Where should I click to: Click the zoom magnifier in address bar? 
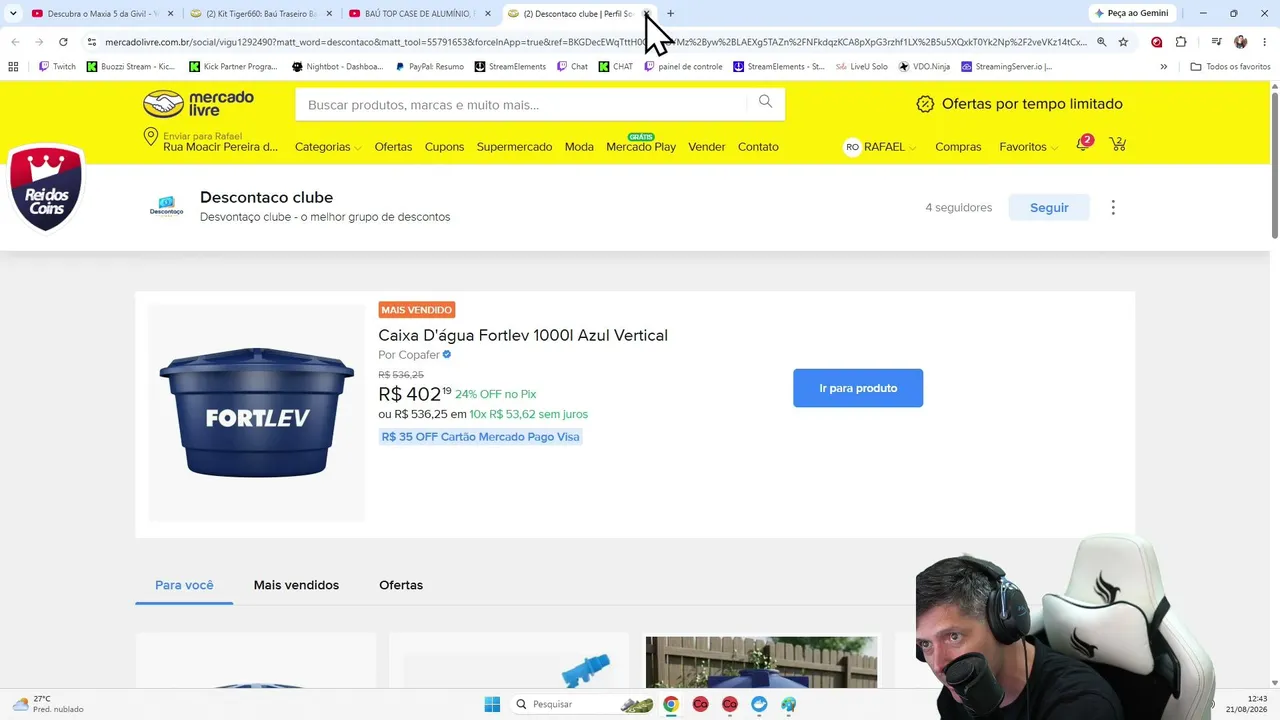coord(1101,42)
